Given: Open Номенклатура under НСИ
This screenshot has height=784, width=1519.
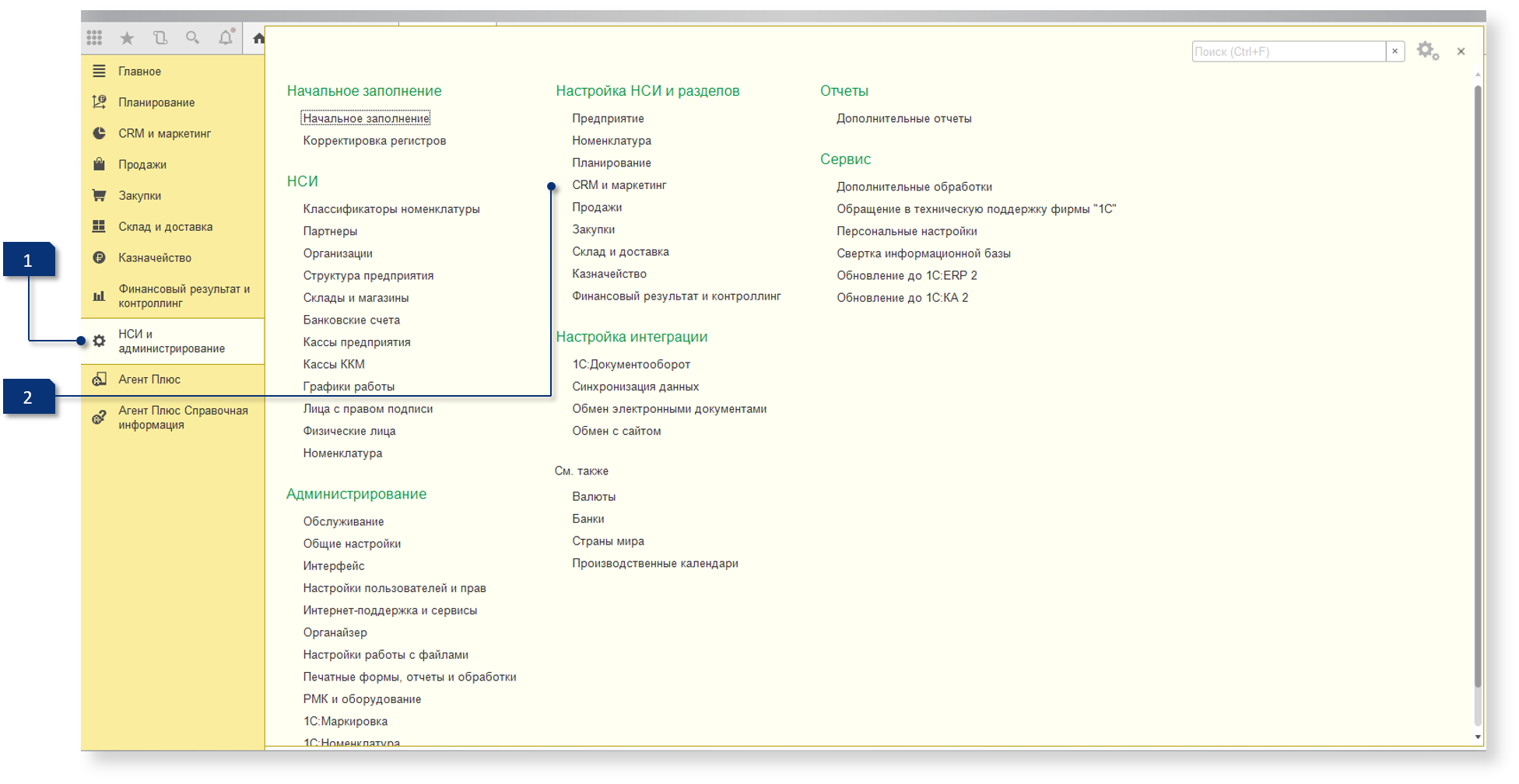Looking at the screenshot, I should pos(342,453).
